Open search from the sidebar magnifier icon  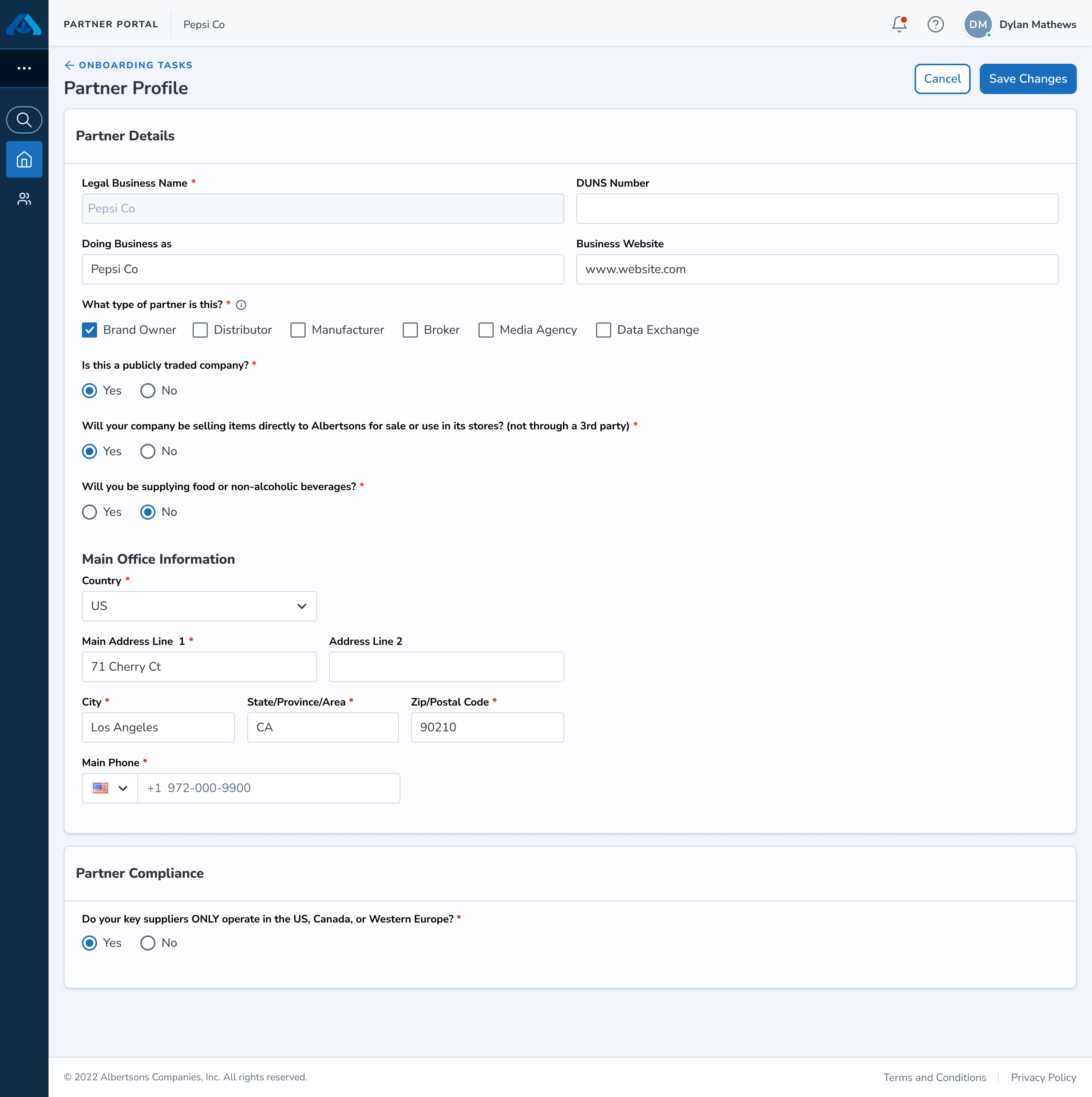24,120
